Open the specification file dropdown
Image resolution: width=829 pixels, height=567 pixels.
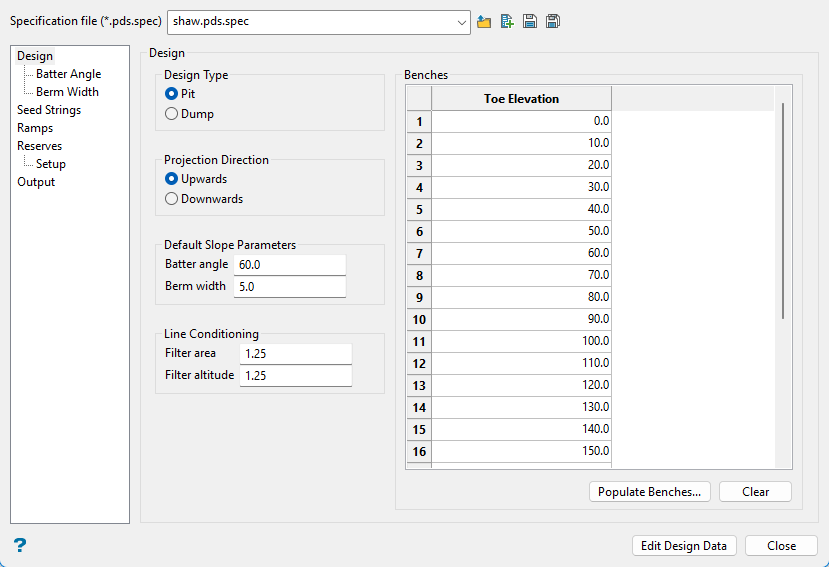coord(460,22)
